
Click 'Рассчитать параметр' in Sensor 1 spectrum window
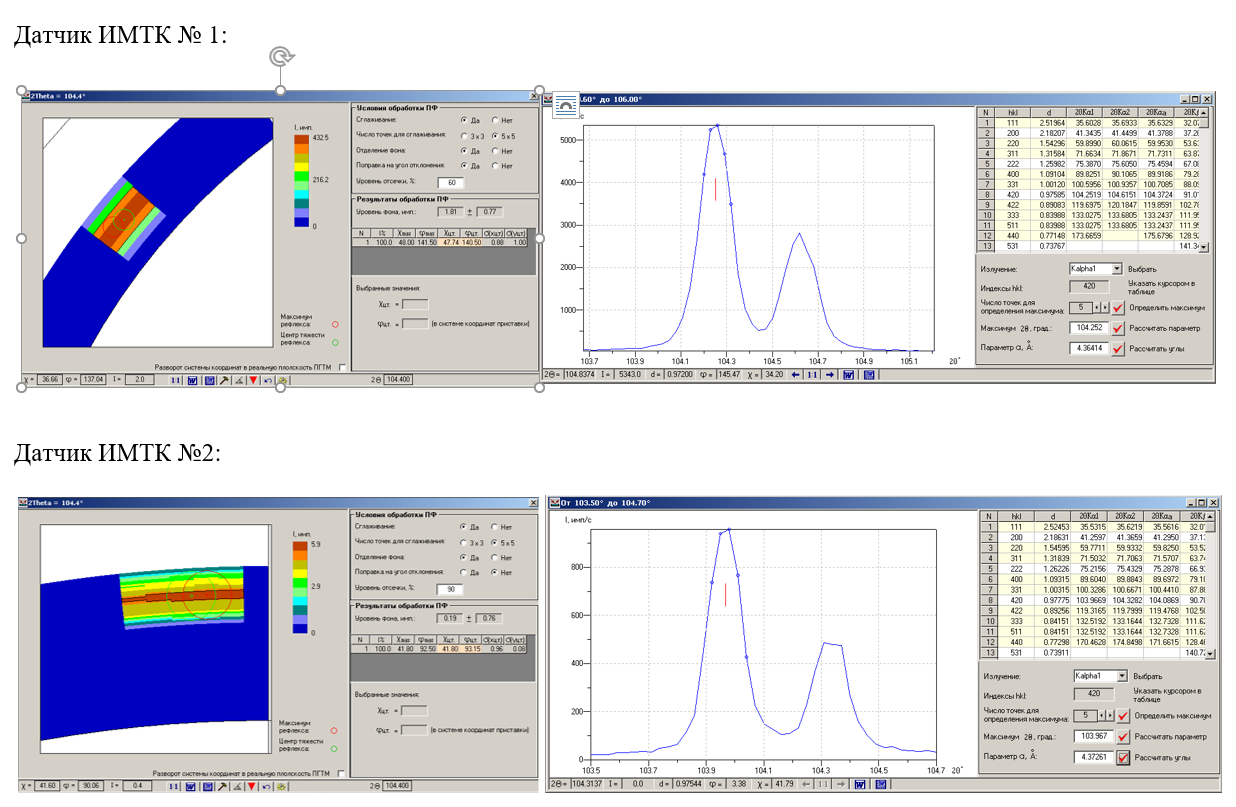(x=1164, y=328)
